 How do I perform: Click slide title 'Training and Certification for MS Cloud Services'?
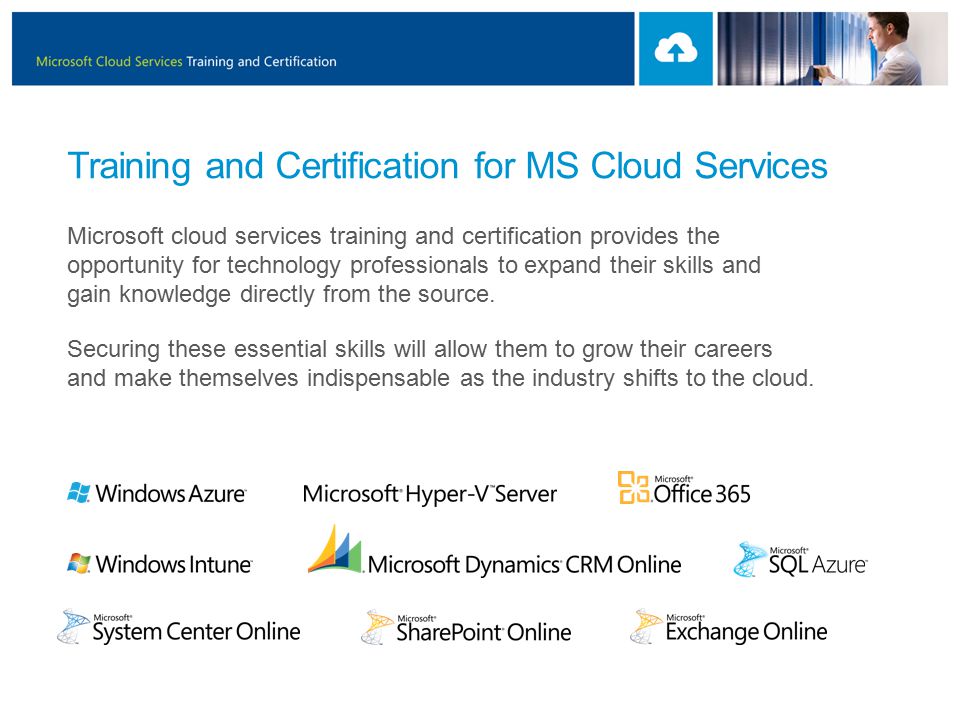click(x=448, y=166)
